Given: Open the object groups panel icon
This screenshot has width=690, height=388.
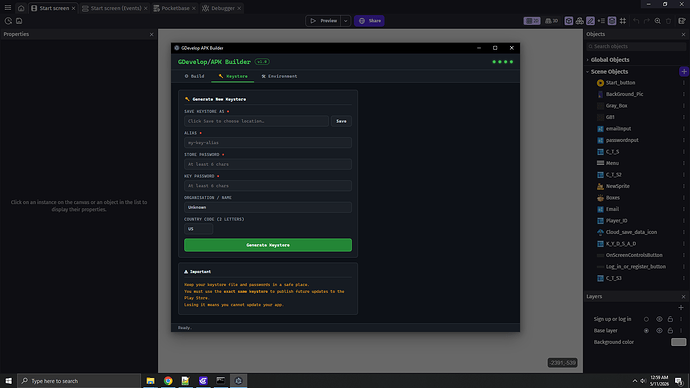Looking at the screenshot, I should tap(580, 21).
